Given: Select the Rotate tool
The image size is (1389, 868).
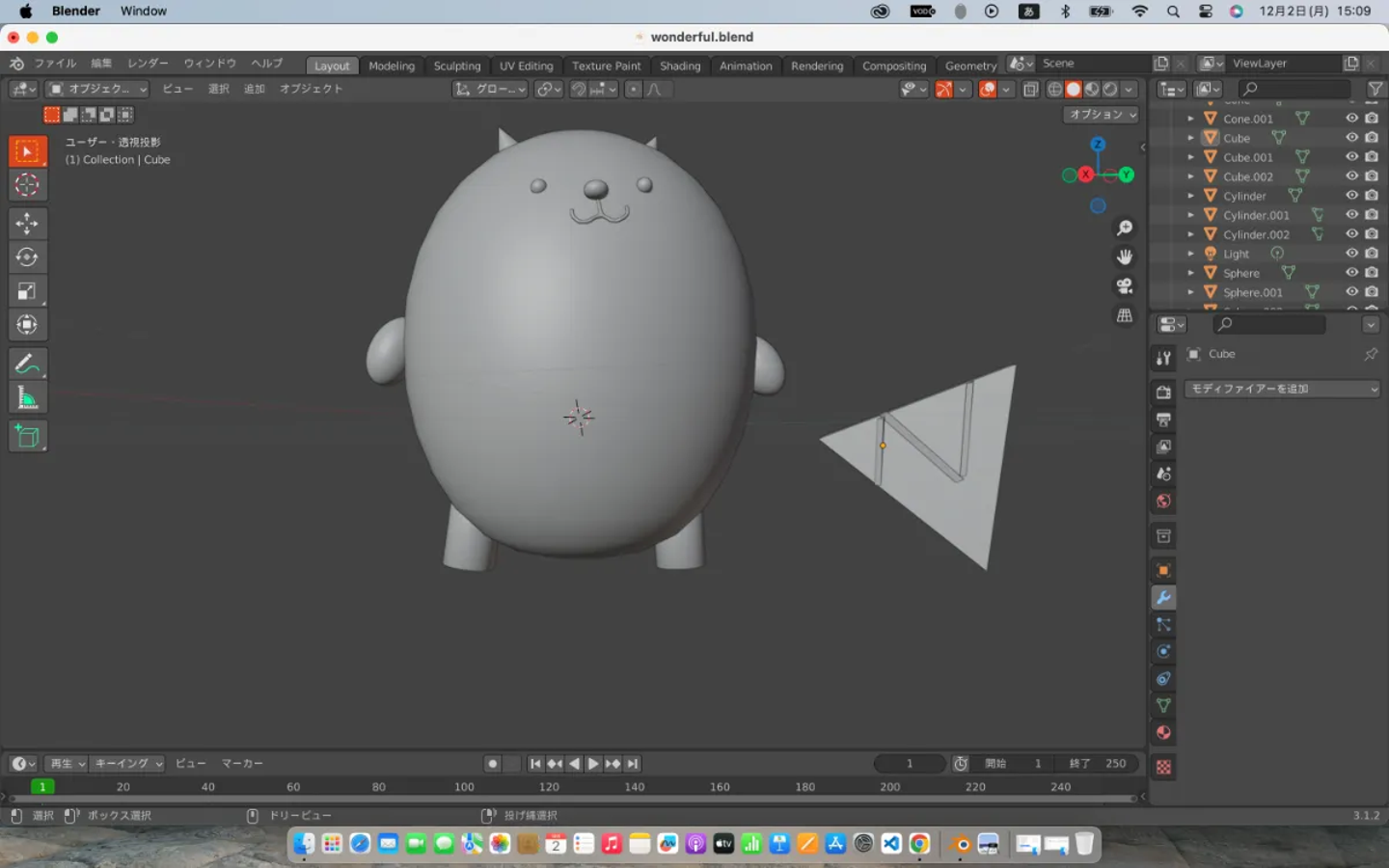Looking at the screenshot, I should pyautogui.click(x=27, y=258).
